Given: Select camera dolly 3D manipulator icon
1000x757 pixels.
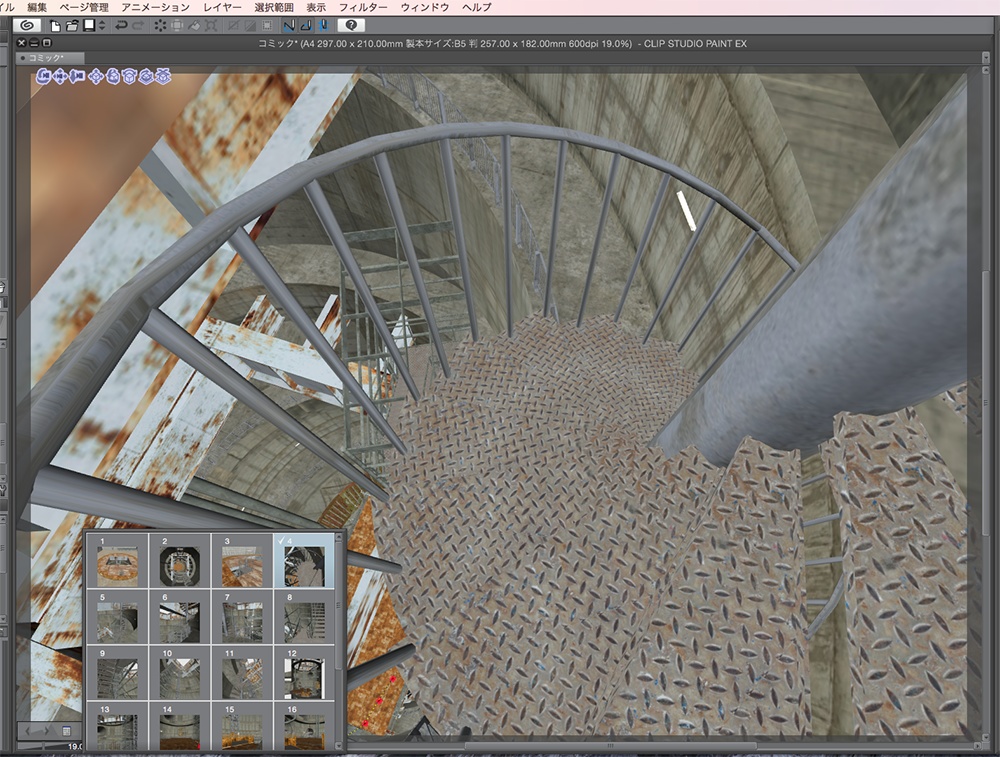Looking at the screenshot, I should (77, 77).
